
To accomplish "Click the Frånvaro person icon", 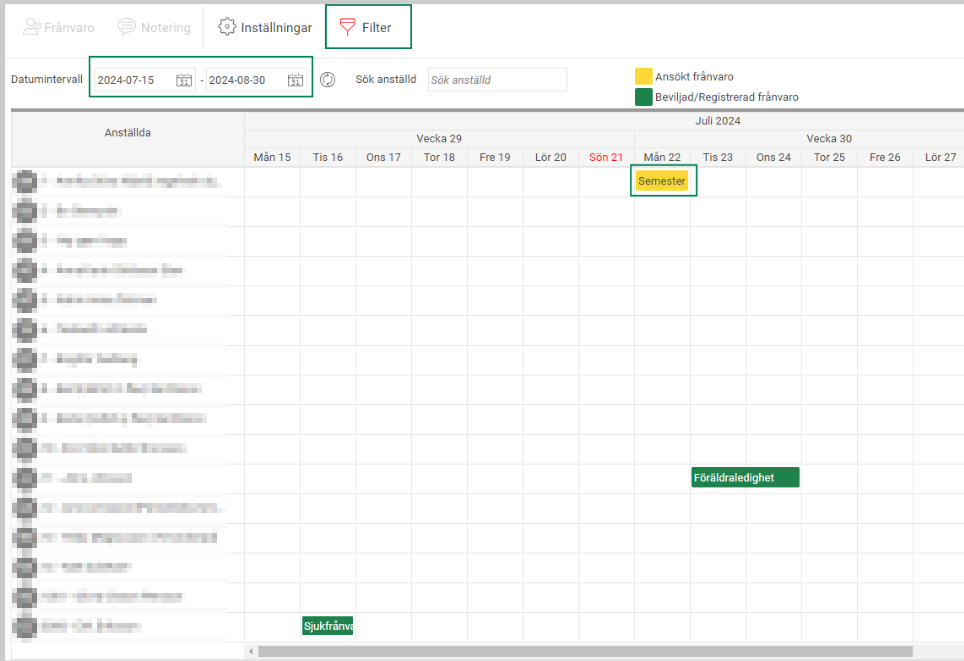I will pos(32,27).
